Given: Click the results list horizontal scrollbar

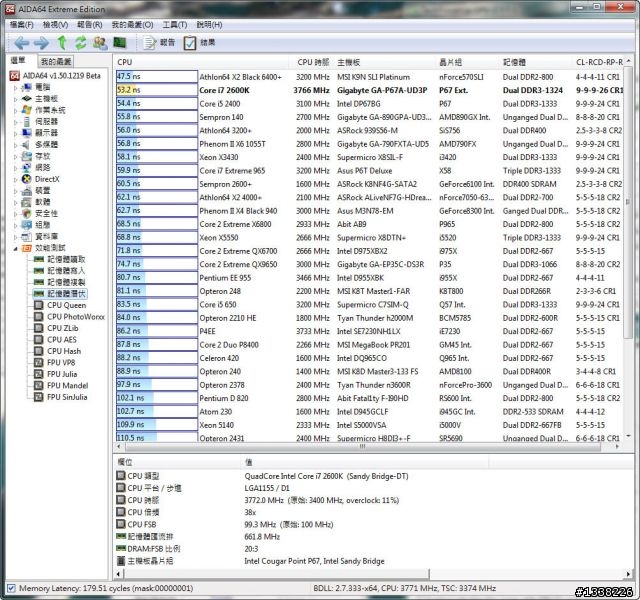Looking at the screenshot, I should (x=363, y=447).
